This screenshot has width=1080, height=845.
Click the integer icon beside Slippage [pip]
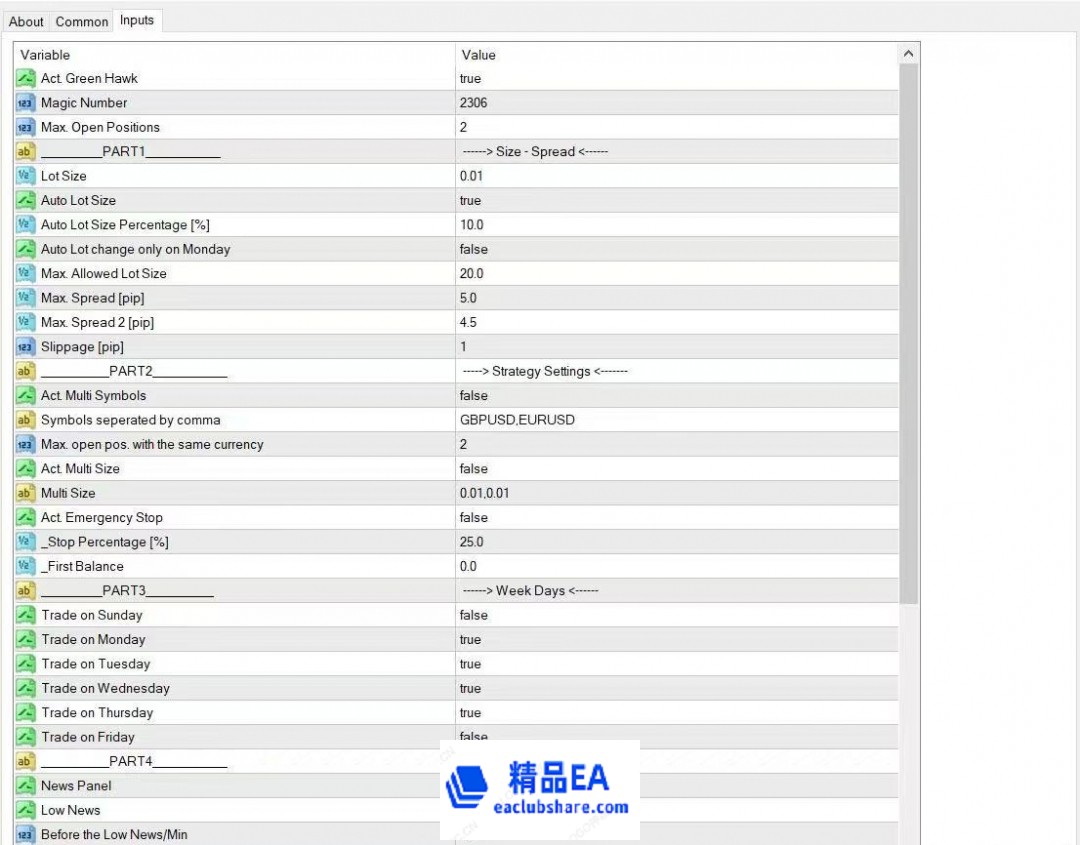26,347
